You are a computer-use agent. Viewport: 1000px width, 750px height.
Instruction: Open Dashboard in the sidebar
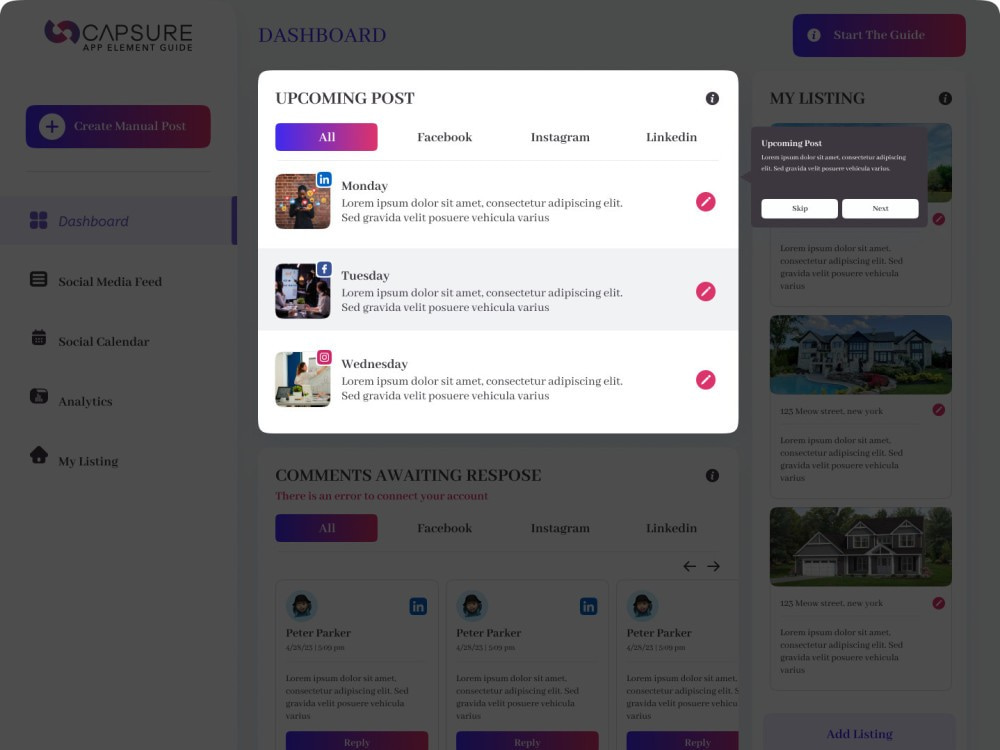pyautogui.click(x=119, y=221)
